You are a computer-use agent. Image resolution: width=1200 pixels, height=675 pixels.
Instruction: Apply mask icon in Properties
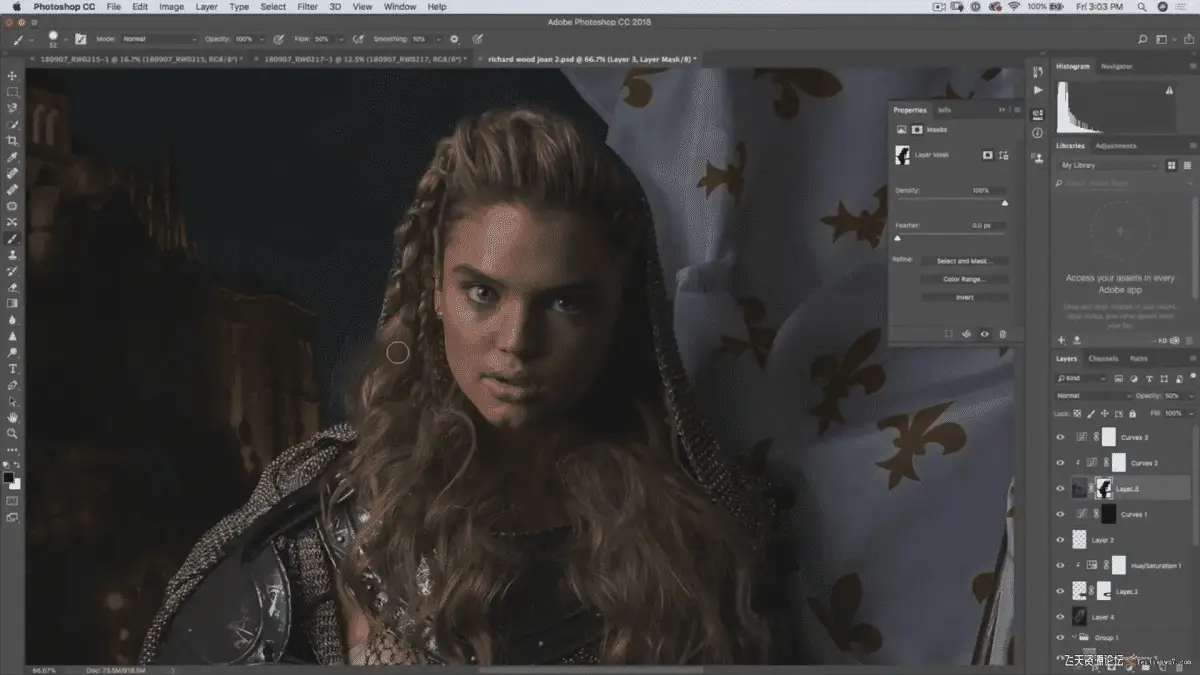click(966, 334)
